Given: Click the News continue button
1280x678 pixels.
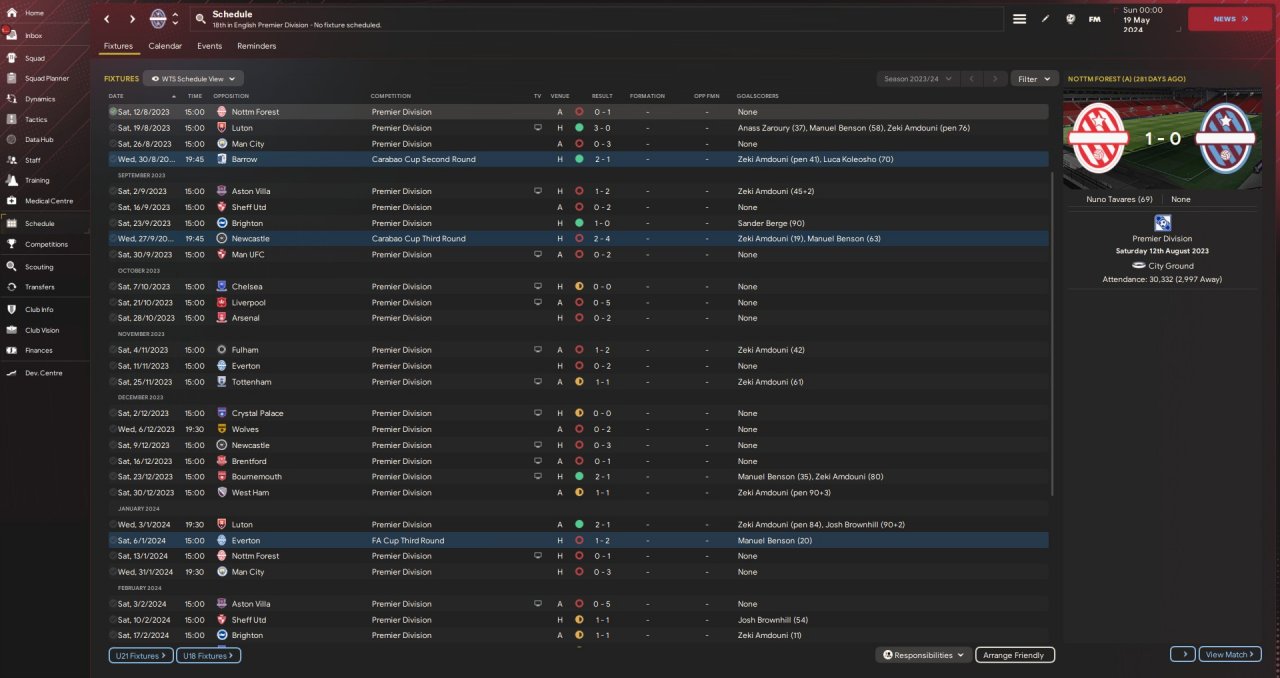Looking at the screenshot, I should pyautogui.click(x=1229, y=18).
